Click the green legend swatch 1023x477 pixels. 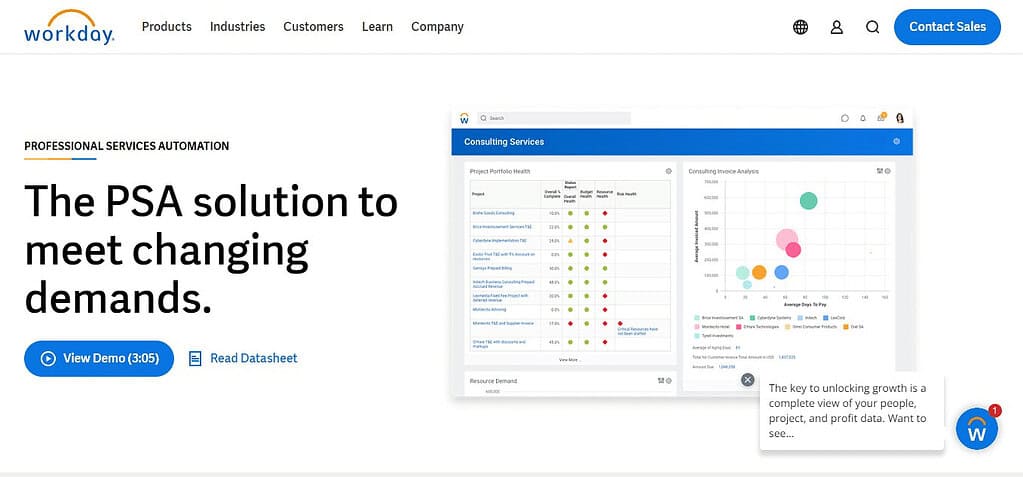[x=752, y=318]
